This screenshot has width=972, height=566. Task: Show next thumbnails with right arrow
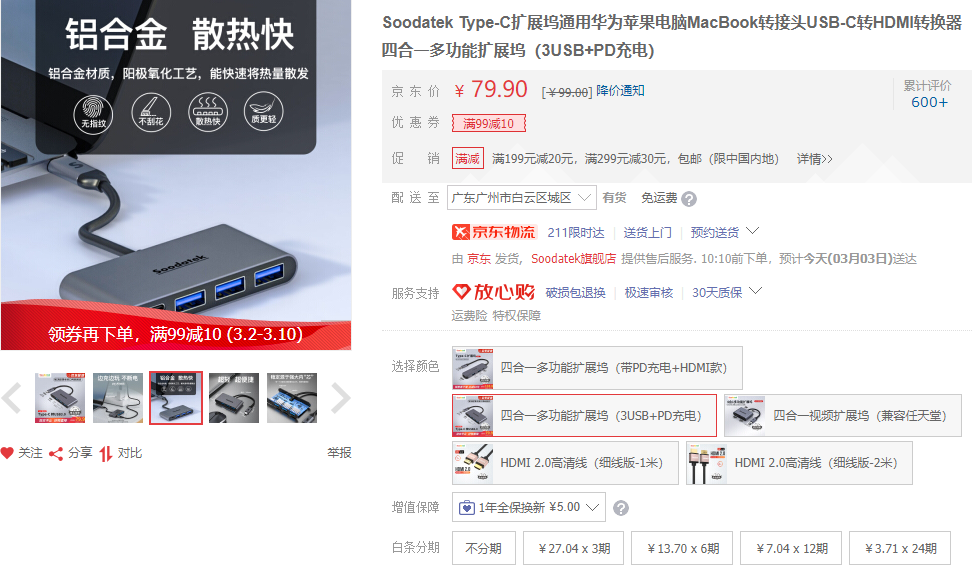point(340,398)
